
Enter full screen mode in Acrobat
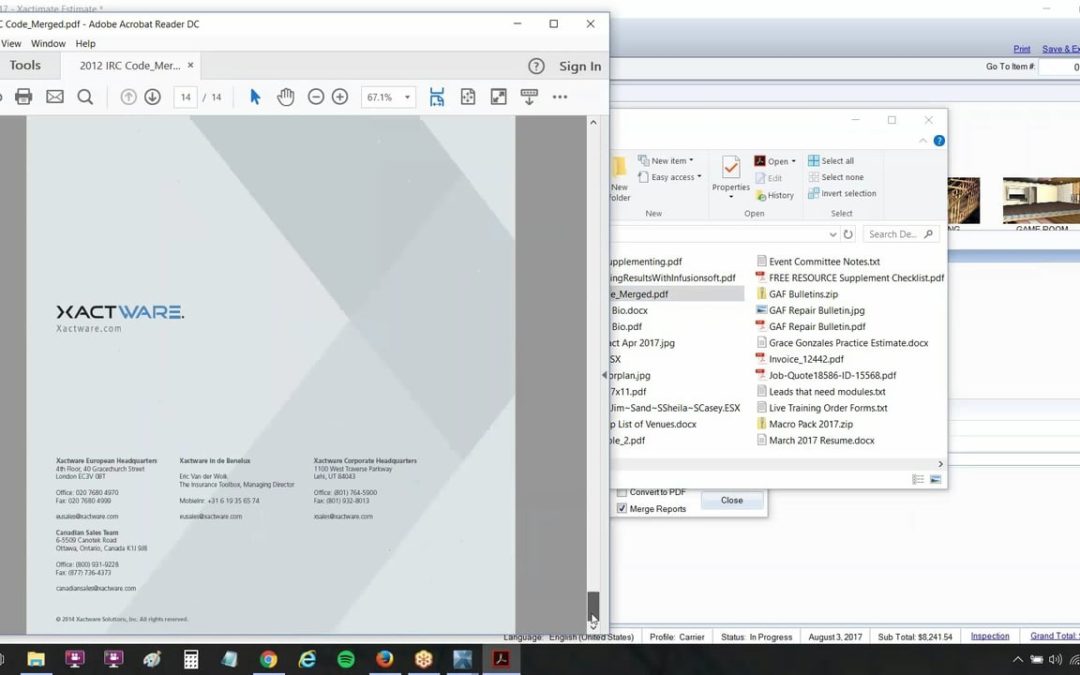pos(499,97)
